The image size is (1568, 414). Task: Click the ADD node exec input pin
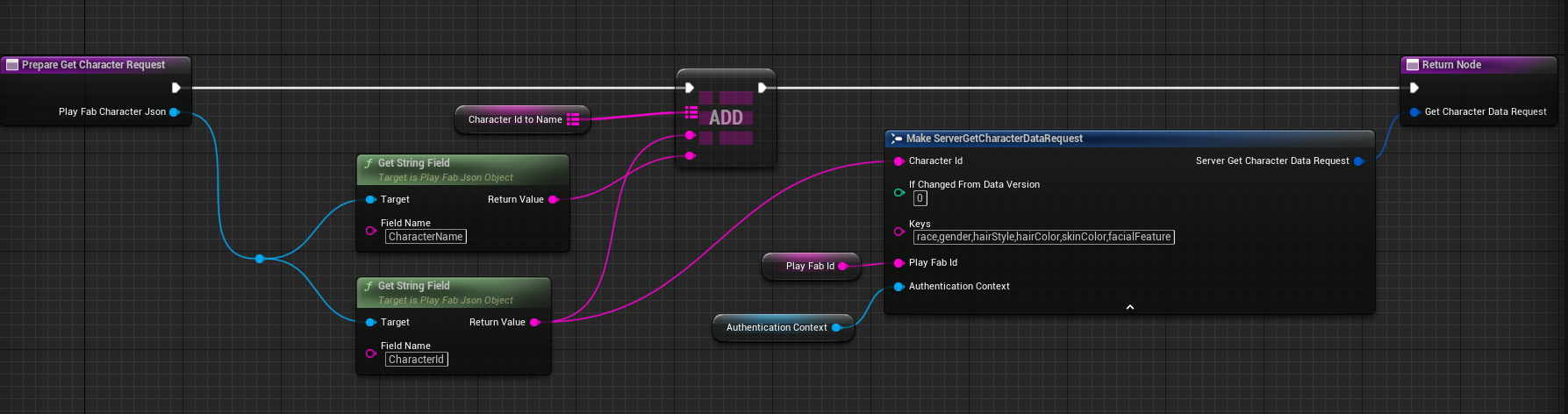coord(690,88)
